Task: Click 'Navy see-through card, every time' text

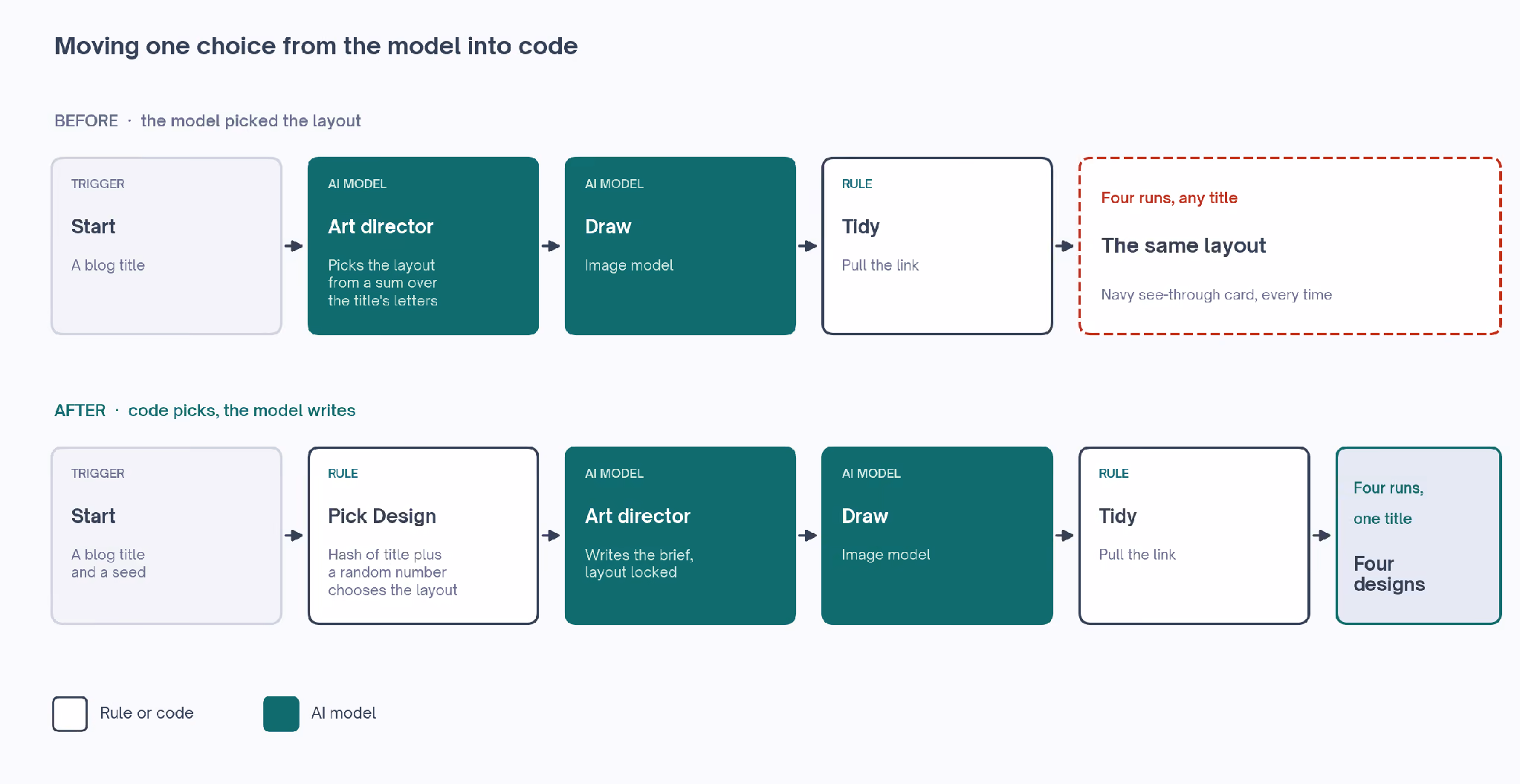Action: (1216, 295)
